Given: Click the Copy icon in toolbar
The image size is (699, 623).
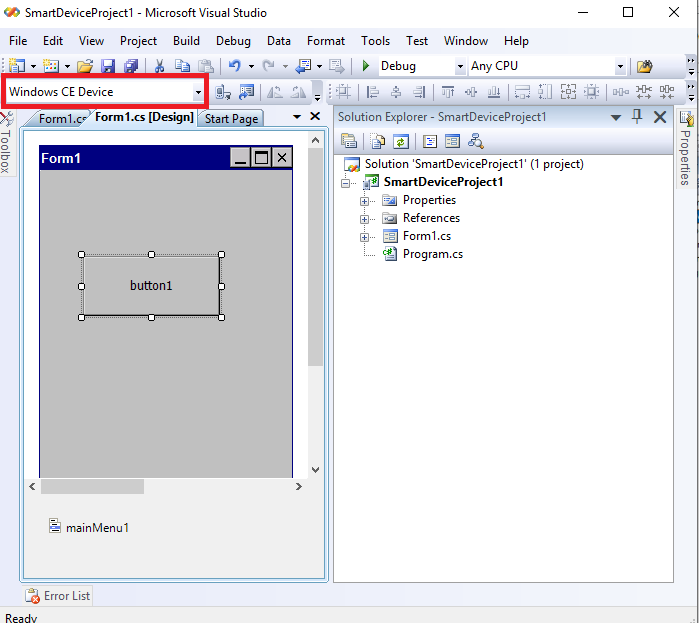Looking at the screenshot, I should click(x=182, y=66).
